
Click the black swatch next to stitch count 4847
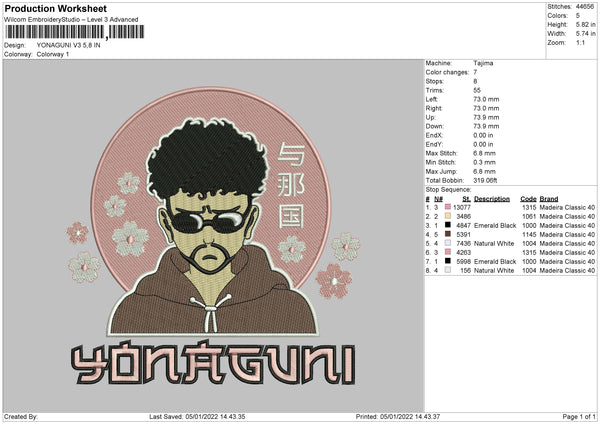point(448,225)
